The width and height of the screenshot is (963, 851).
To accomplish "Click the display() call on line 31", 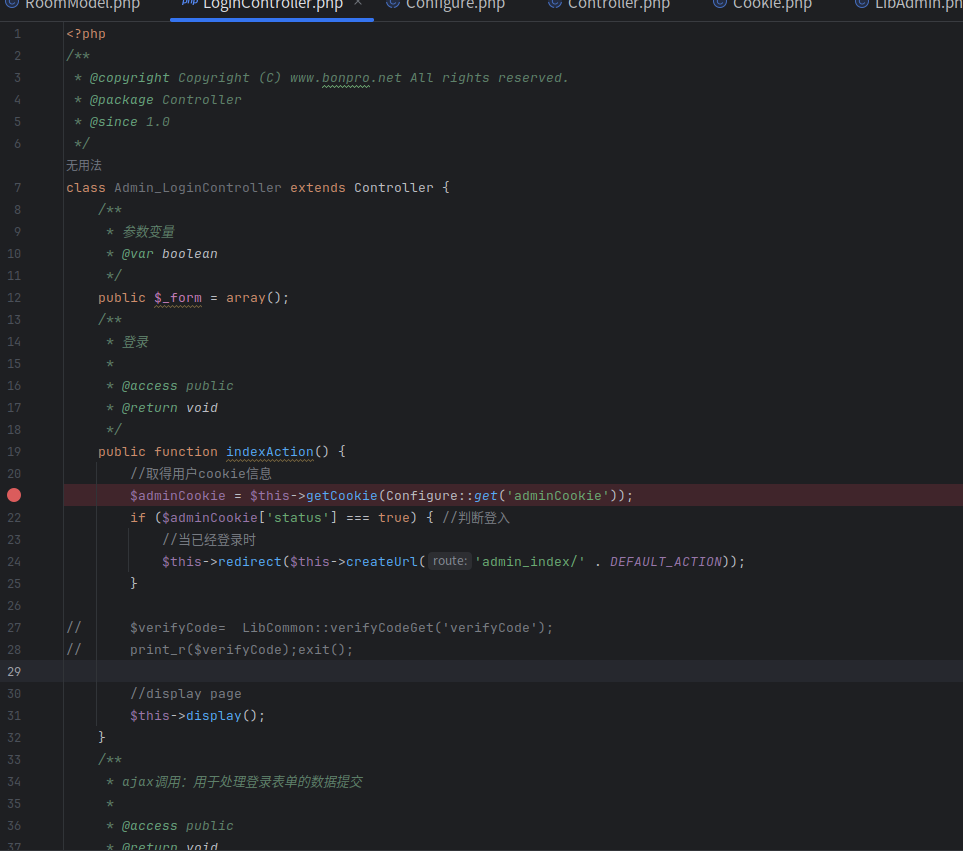I will point(213,715).
